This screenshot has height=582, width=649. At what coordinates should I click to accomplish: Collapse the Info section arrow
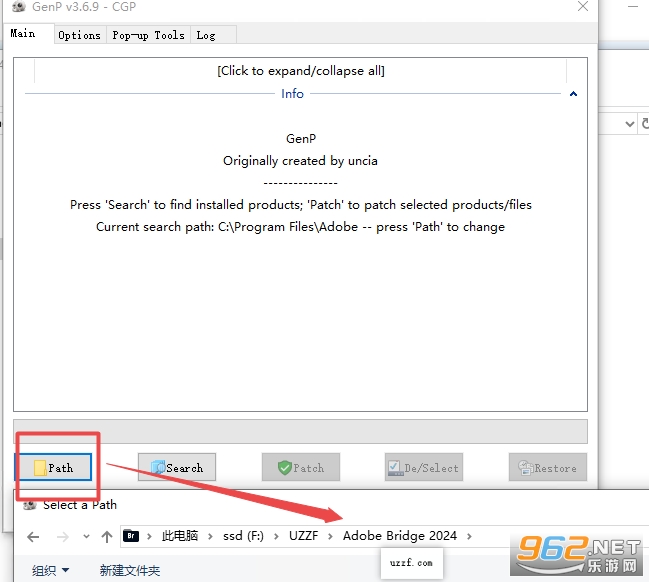(x=573, y=94)
